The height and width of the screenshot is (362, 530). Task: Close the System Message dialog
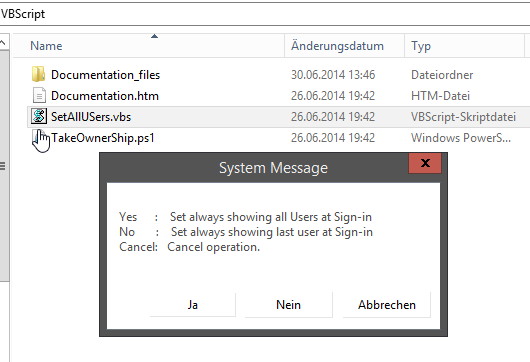[425, 163]
